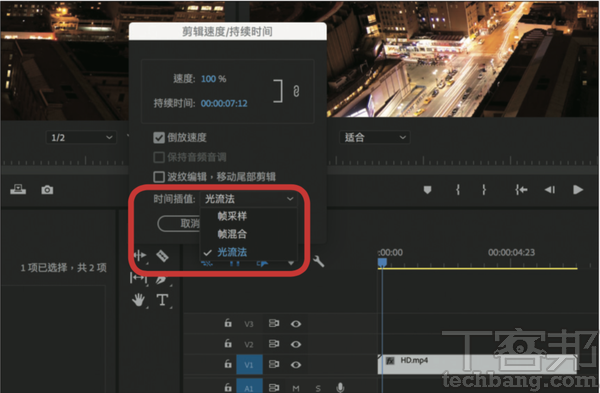Select the Ripple Edit tool
600x393 pixels.
click(x=140, y=255)
